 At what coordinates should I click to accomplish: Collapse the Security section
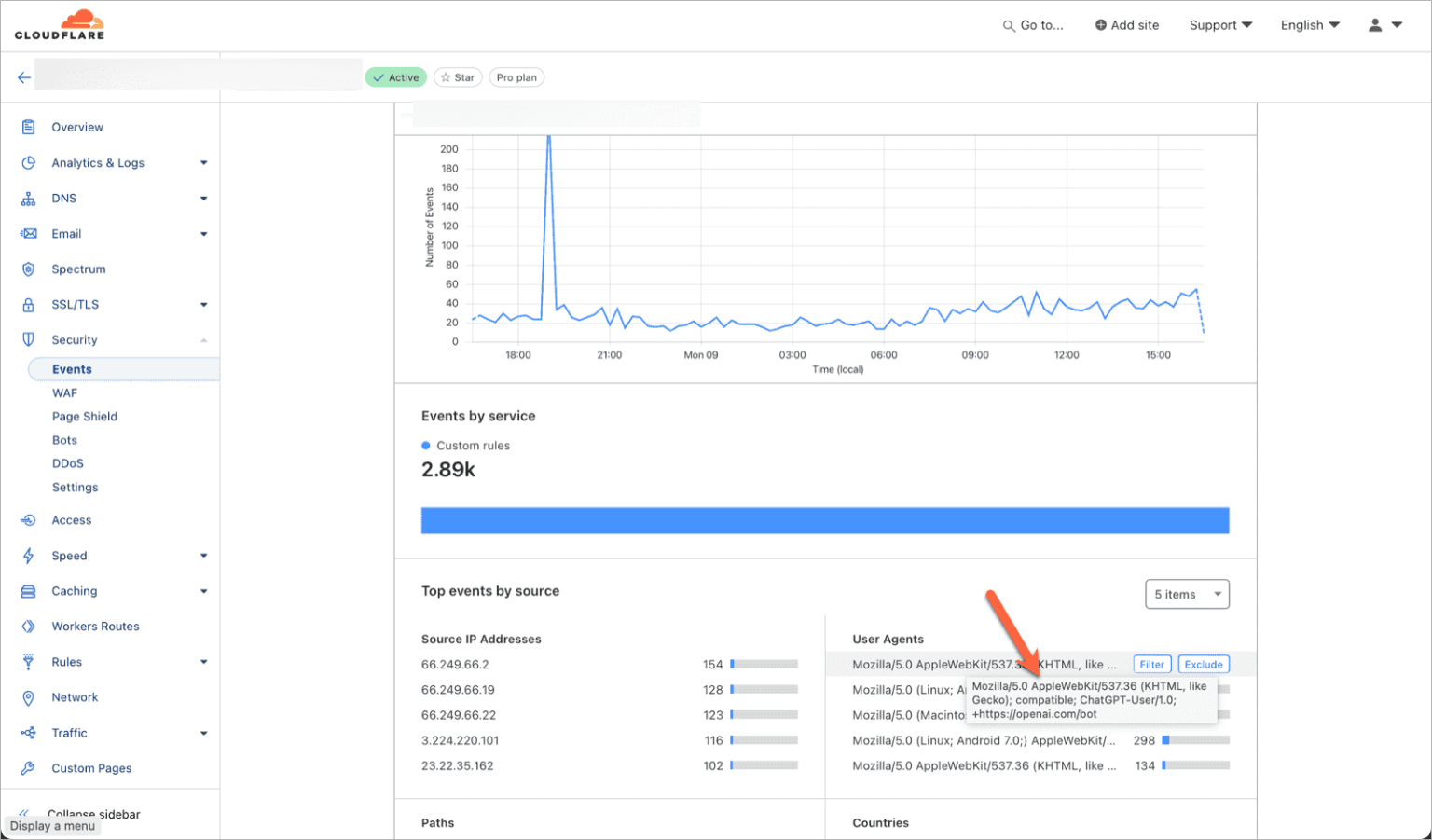click(203, 340)
